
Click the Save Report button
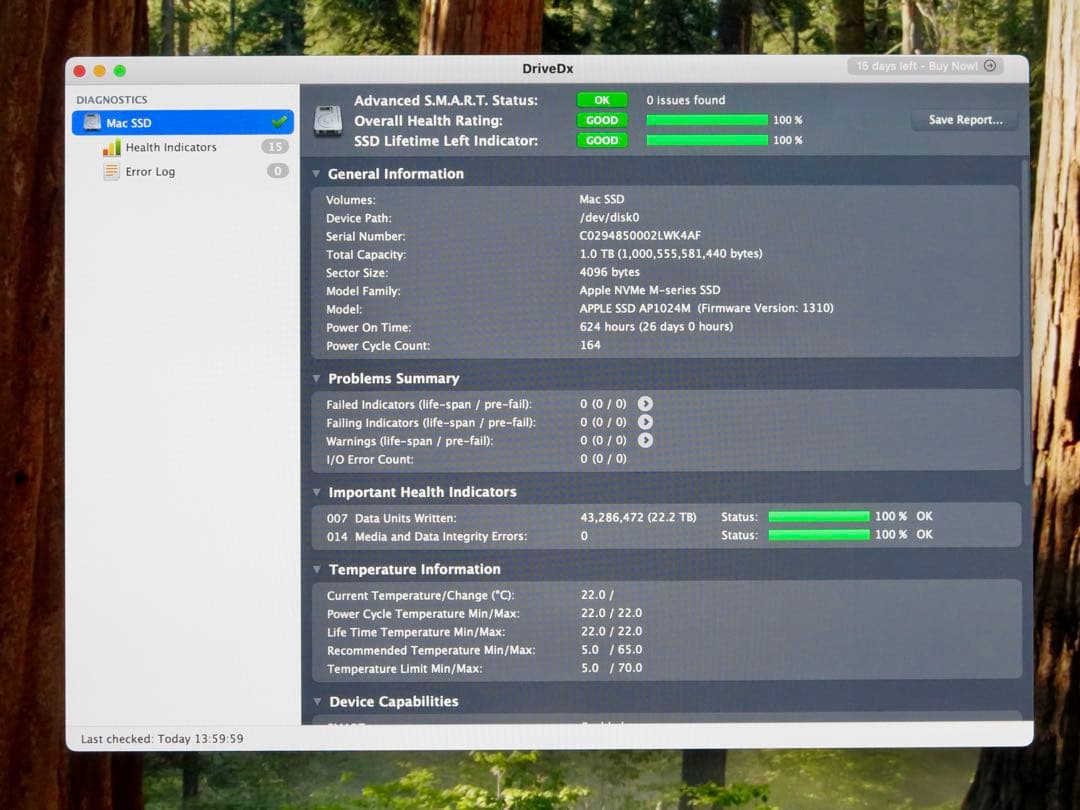coord(963,119)
